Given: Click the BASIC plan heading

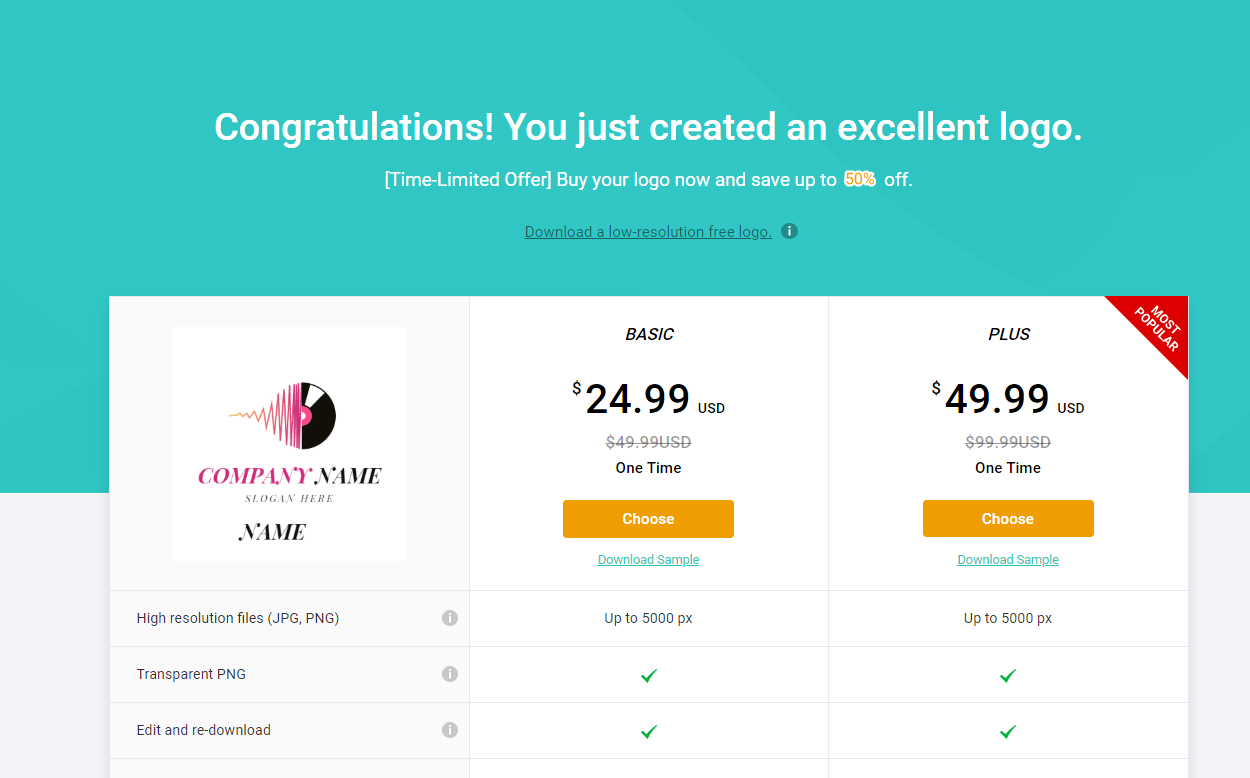Looking at the screenshot, I should pyautogui.click(x=650, y=335).
